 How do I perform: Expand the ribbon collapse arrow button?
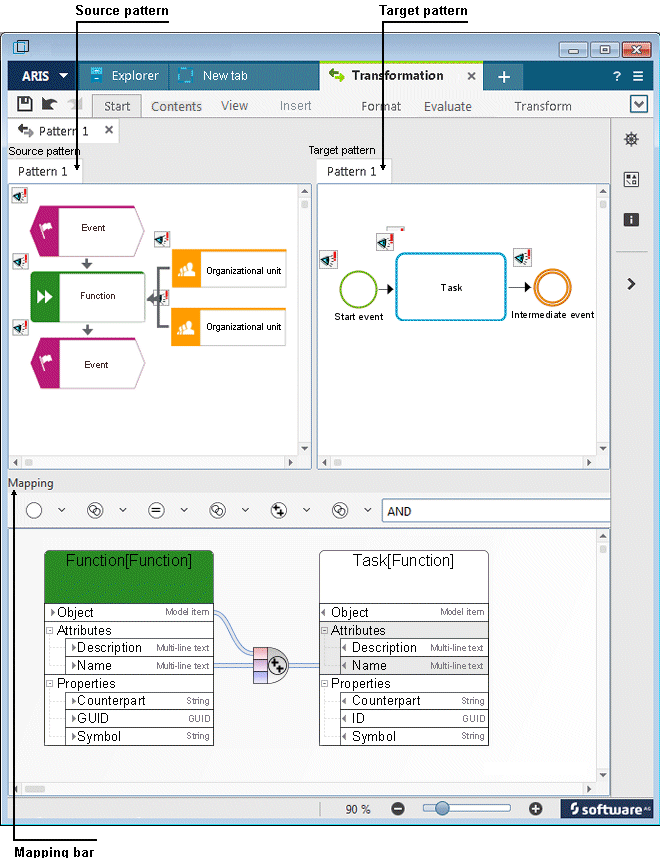coord(639,104)
